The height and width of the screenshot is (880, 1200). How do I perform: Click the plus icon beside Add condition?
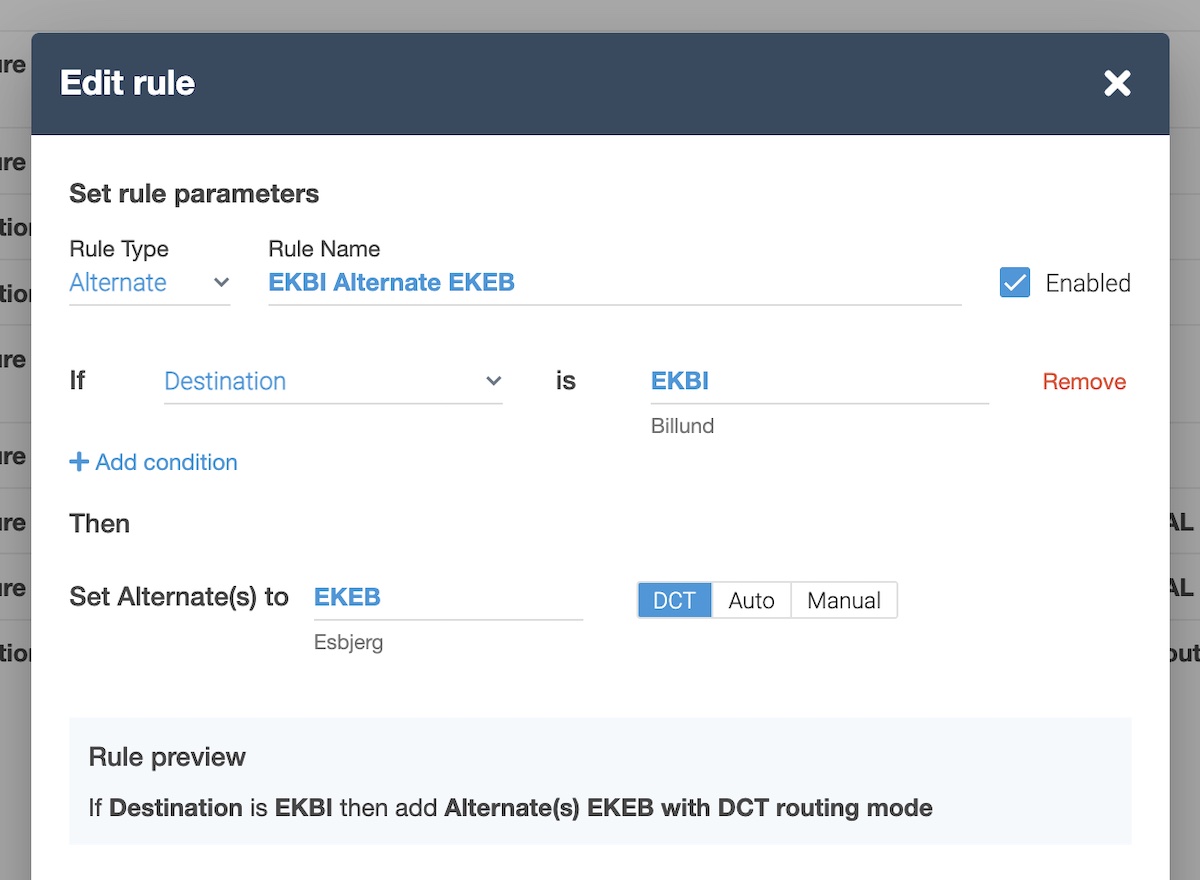tap(79, 462)
